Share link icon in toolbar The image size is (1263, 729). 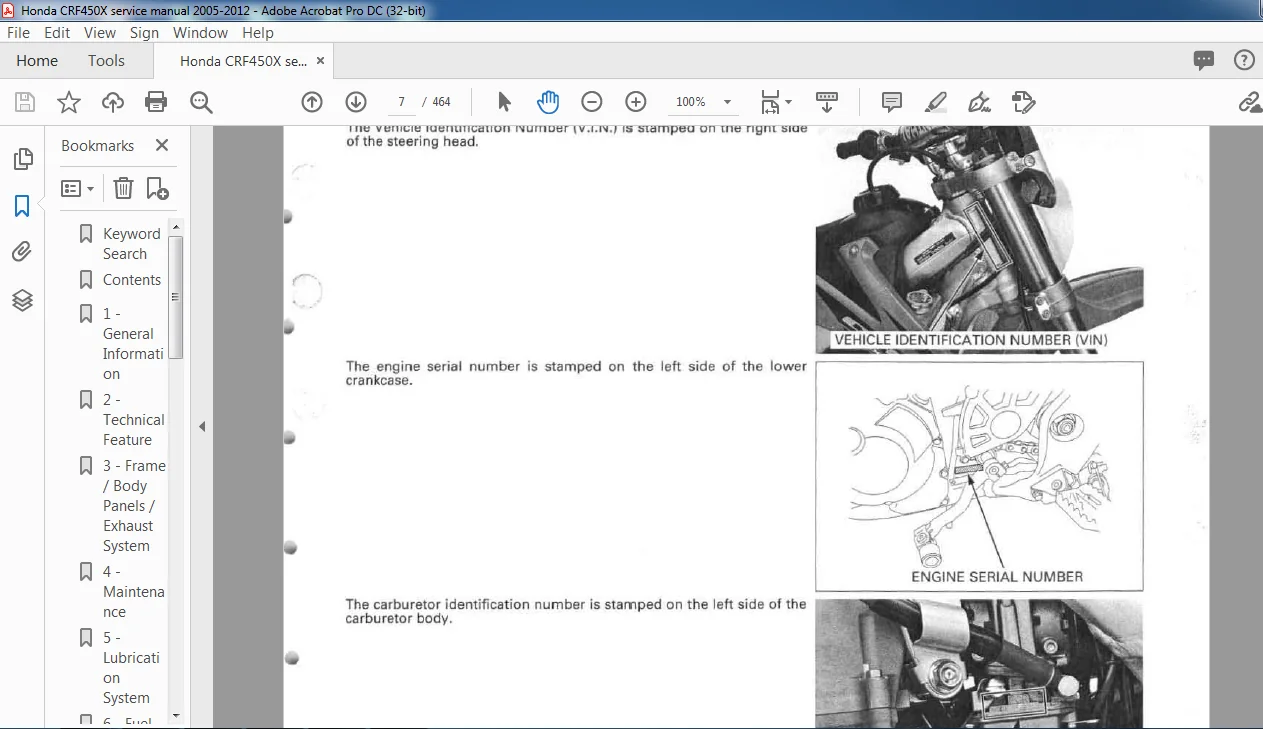coord(1250,102)
